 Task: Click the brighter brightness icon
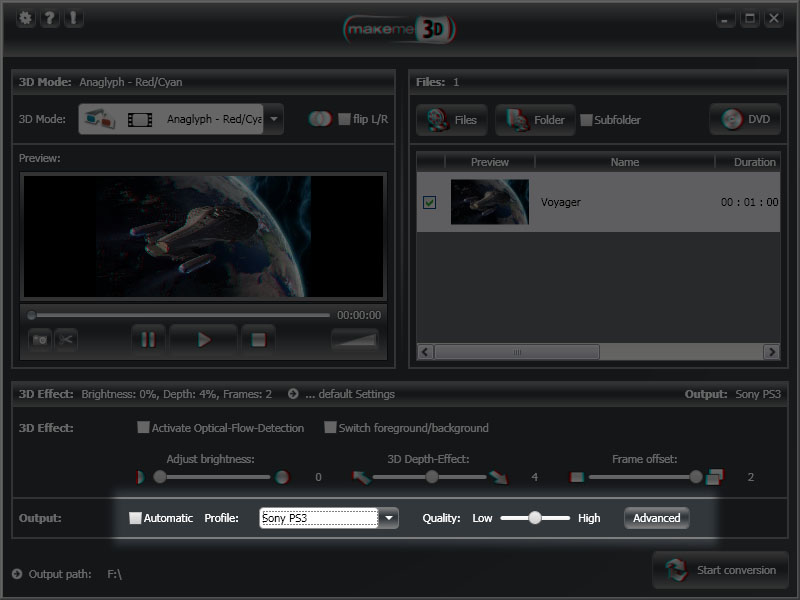pyautogui.click(x=282, y=477)
